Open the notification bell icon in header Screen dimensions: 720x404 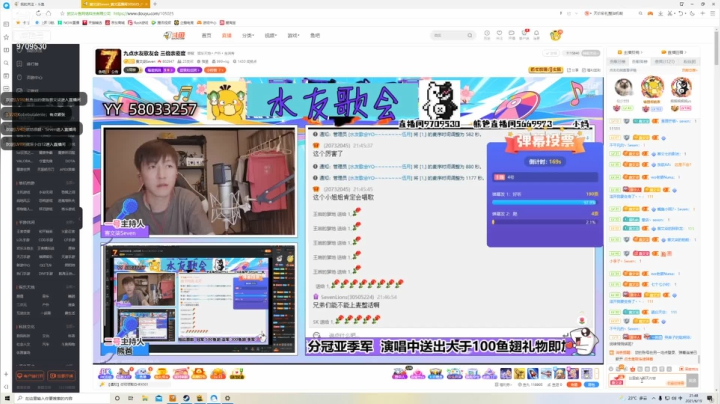pyautogui.click(x=536, y=34)
